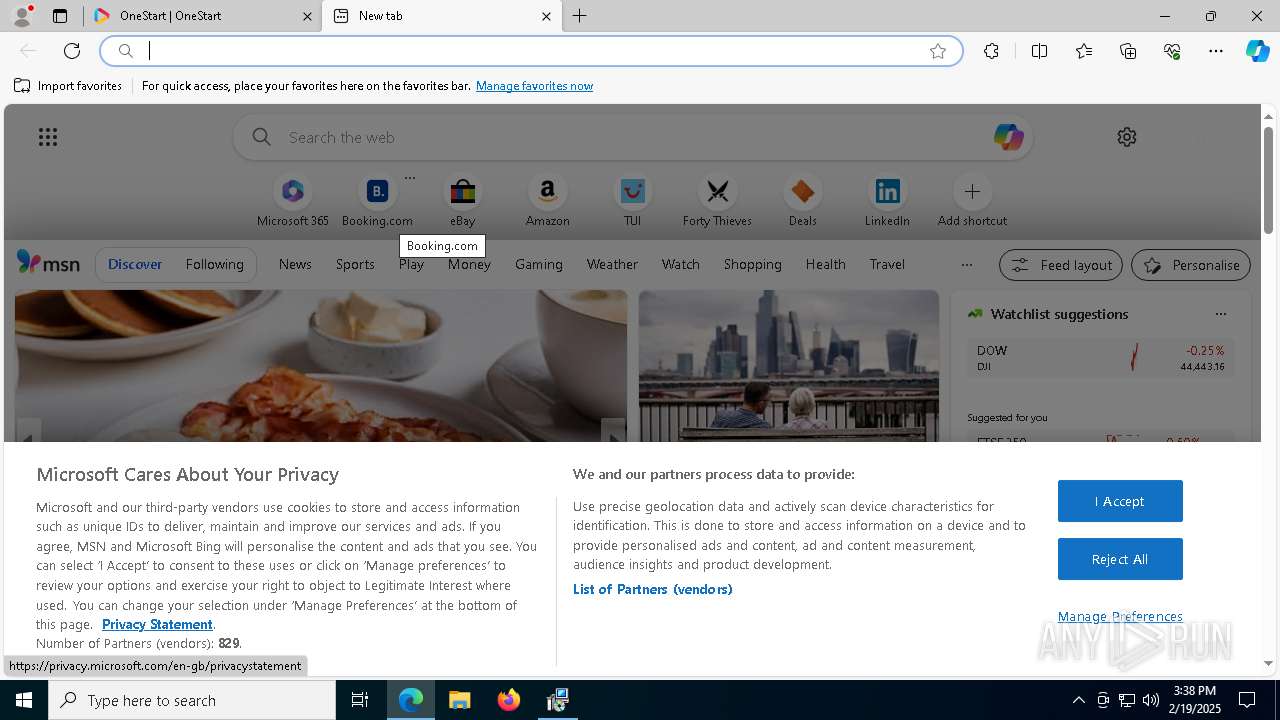This screenshot has width=1280, height=720.
Task: Add this page to favorites star
Action: [x=938, y=51]
